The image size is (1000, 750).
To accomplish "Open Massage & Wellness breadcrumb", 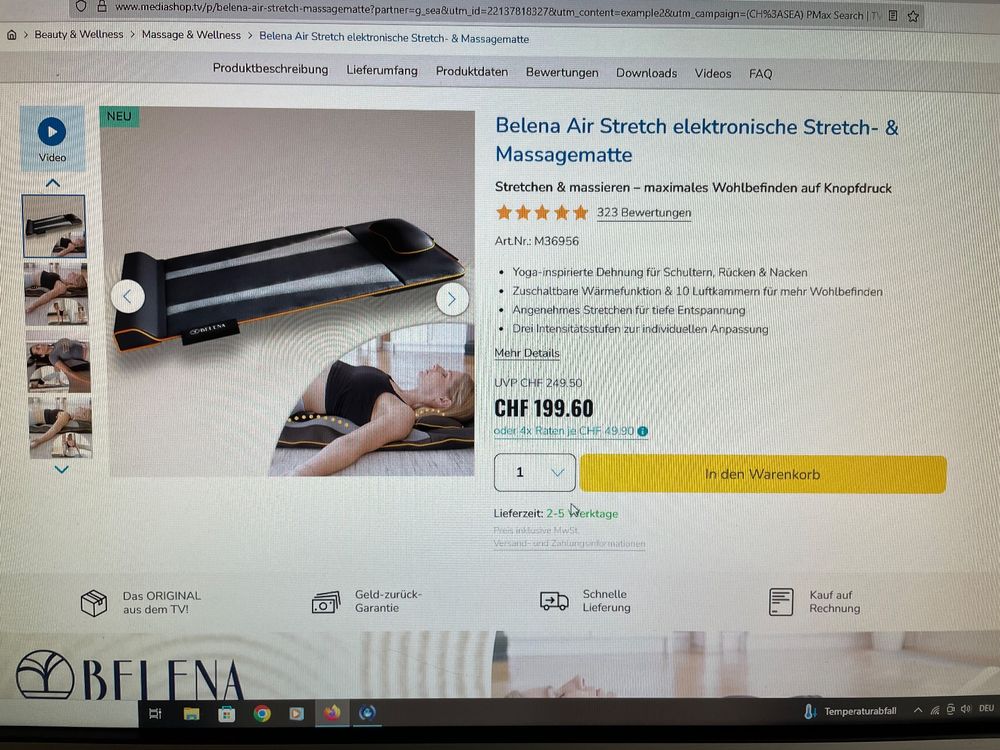I will pos(191,35).
